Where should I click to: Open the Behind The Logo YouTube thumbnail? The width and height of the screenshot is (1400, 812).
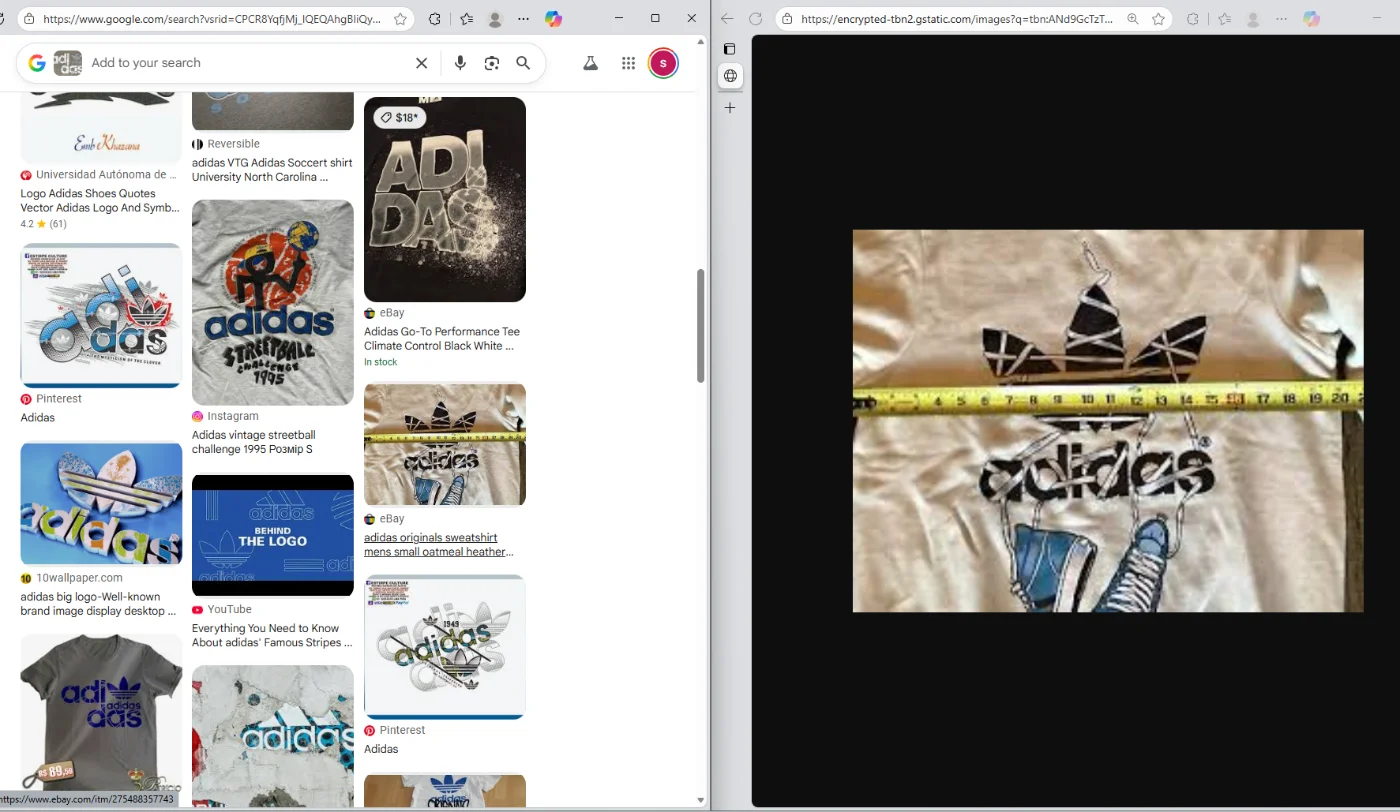(x=272, y=535)
